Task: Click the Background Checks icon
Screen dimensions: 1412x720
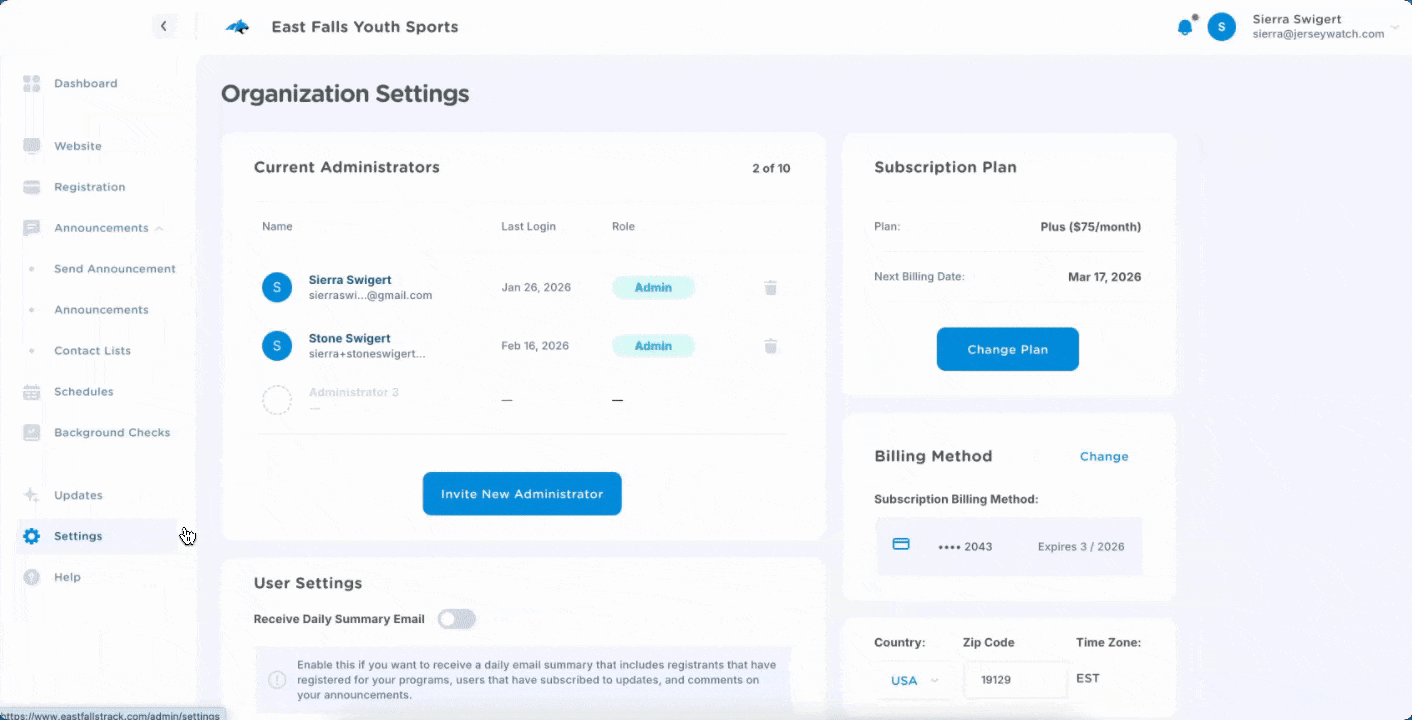Action: [x=32, y=433]
